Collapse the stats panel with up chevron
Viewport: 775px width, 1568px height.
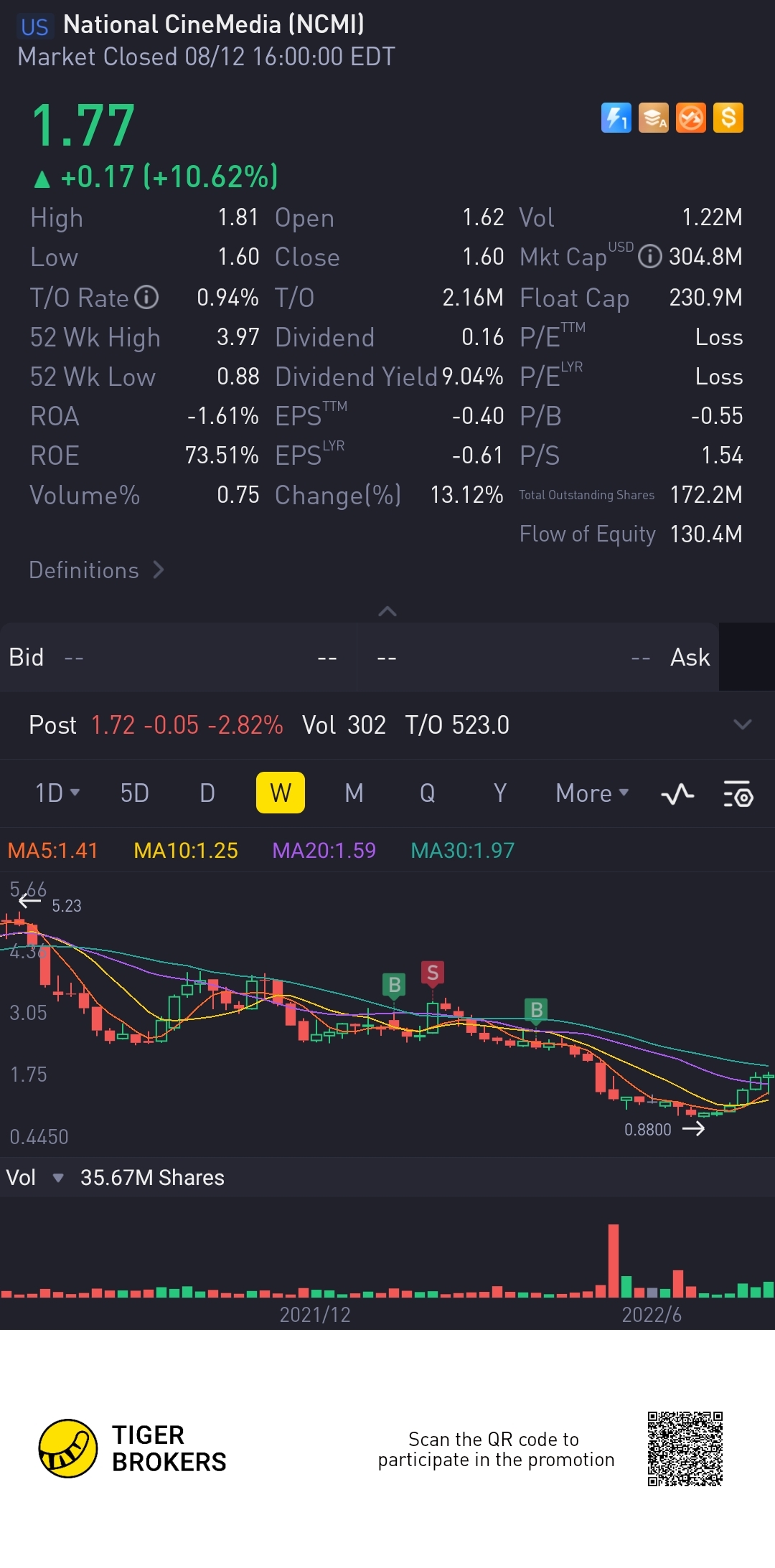pyautogui.click(x=387, y=611)
